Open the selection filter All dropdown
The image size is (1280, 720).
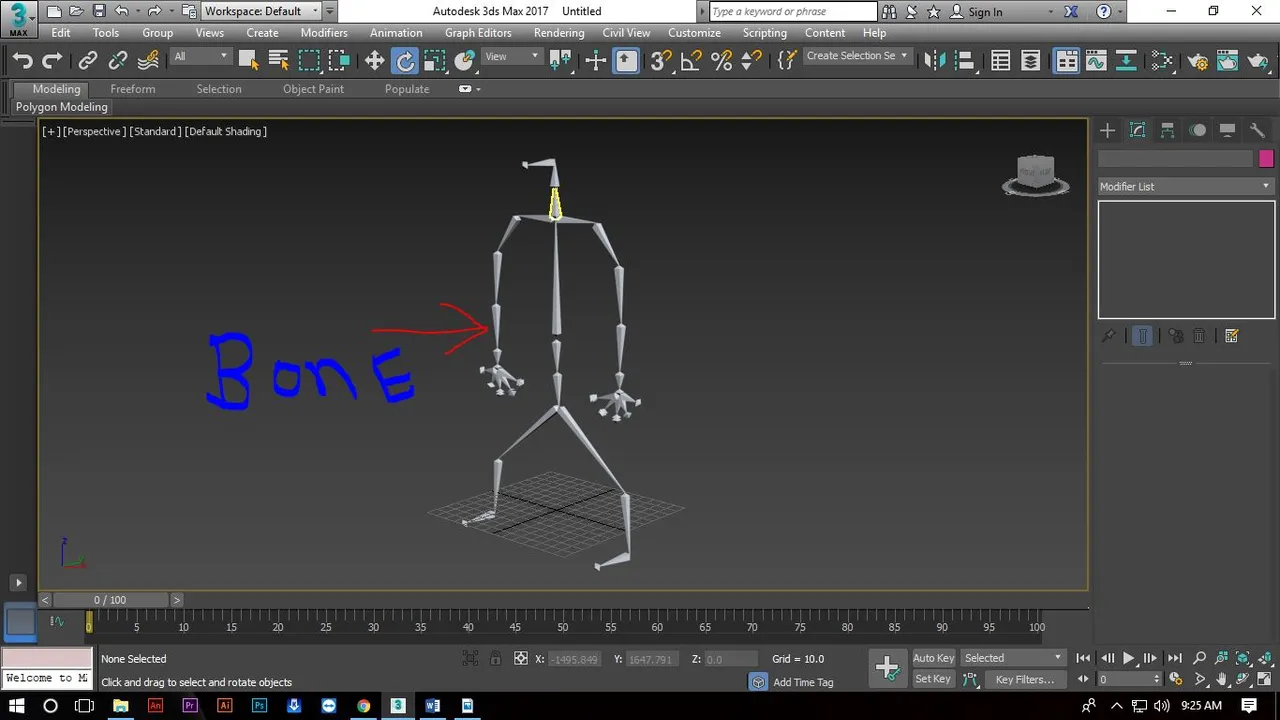(201, 56)
